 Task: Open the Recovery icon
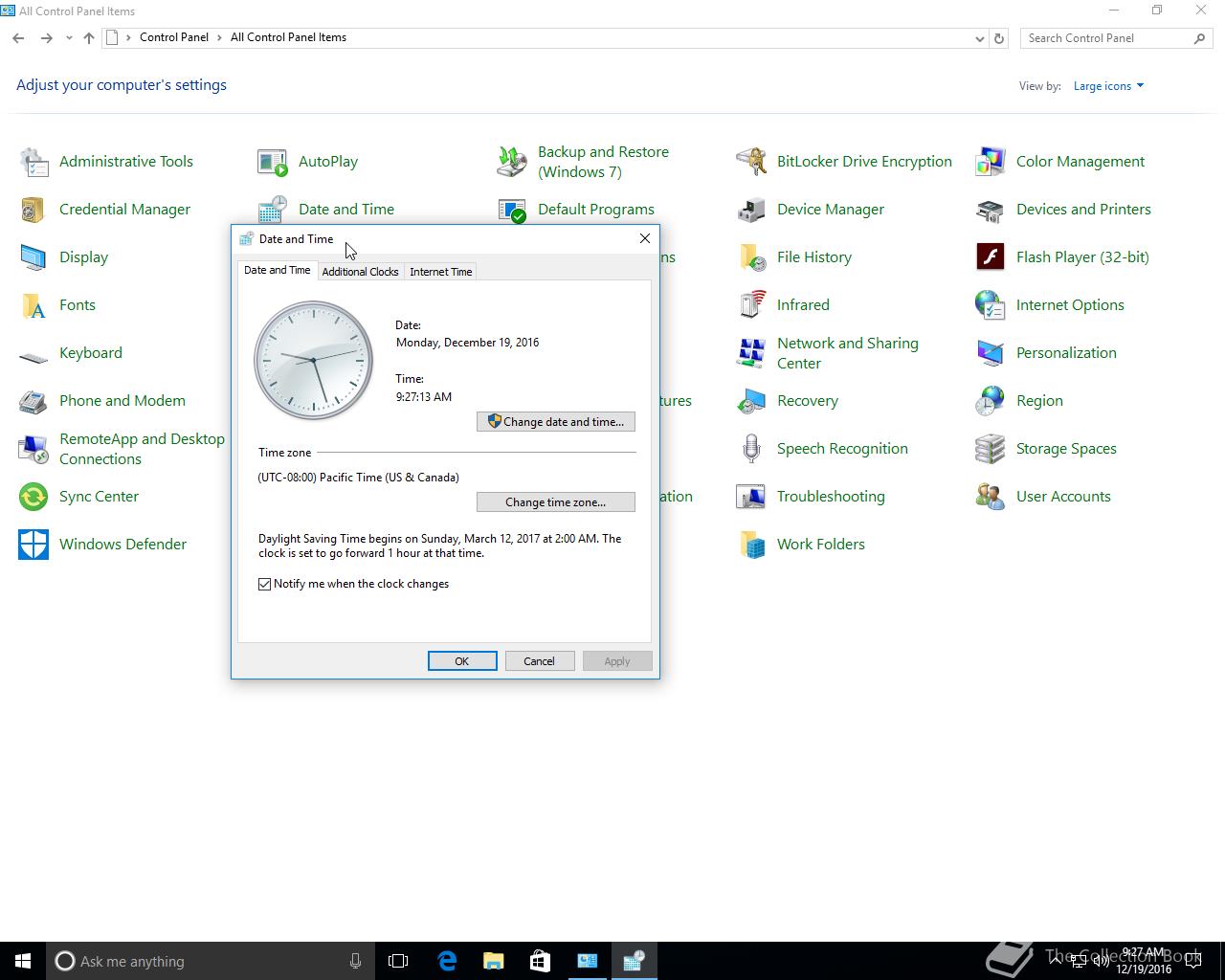point(751,401)
